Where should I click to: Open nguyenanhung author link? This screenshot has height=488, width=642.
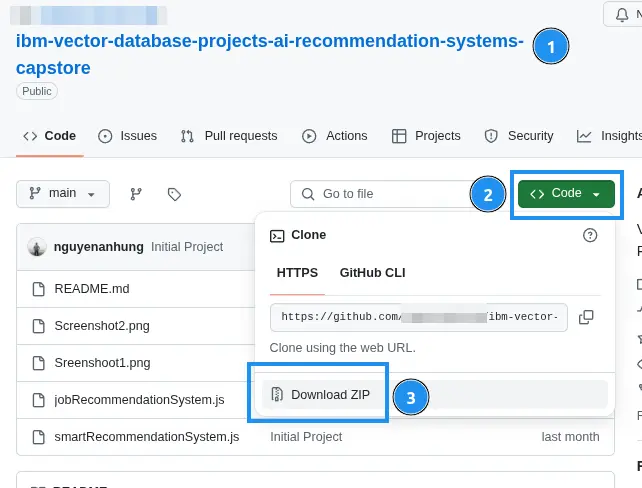[x=99, y=247]
